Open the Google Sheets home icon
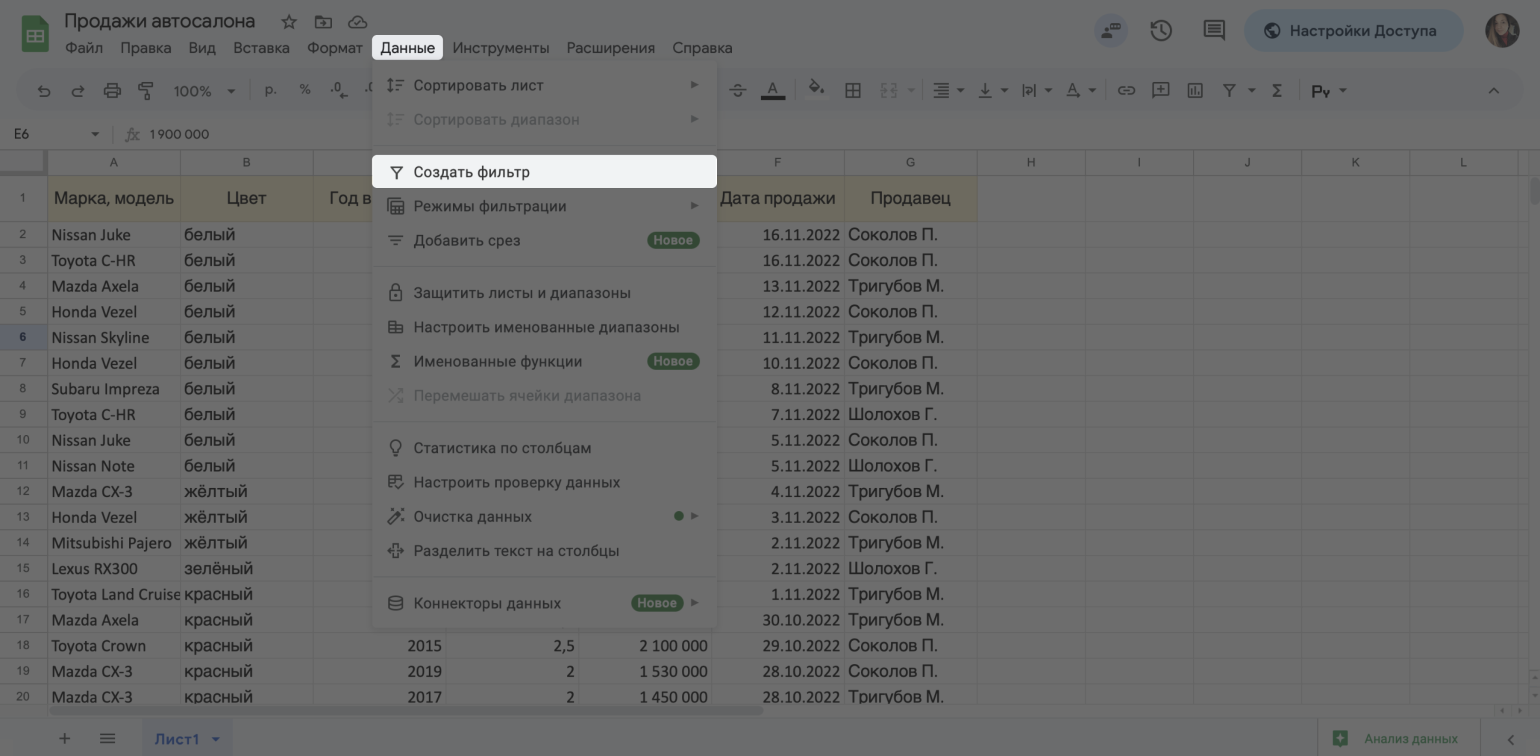The image size is (1540, 756). tap(35, 33)
